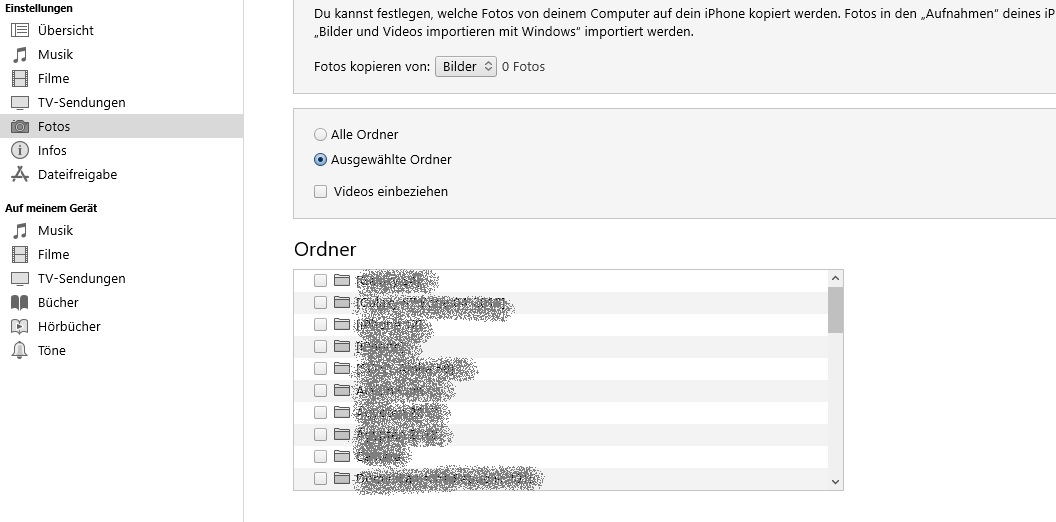Open the Bilder source dropdown
Screen dimensions: 1056x522
466,66
